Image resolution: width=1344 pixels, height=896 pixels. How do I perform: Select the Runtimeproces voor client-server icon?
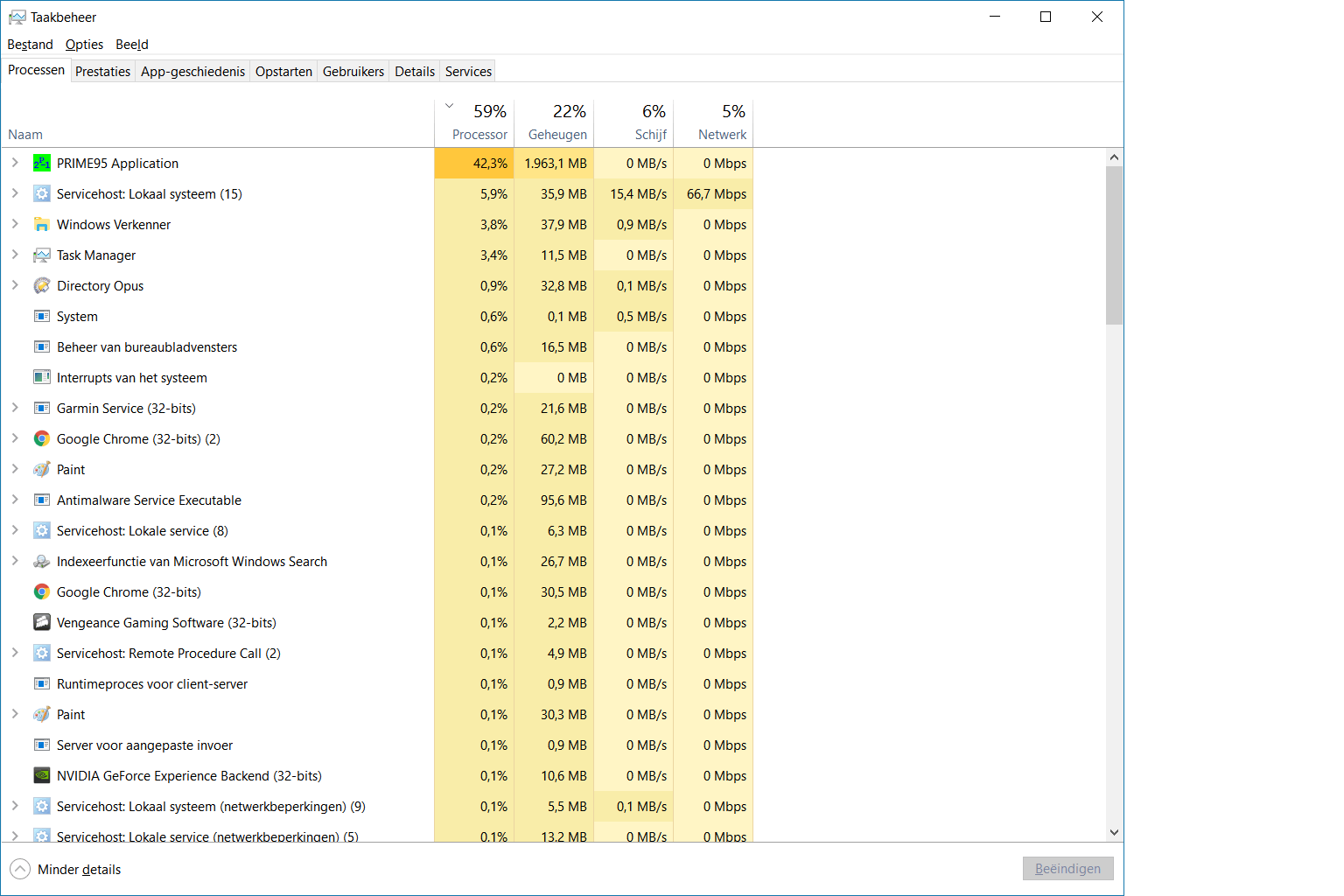(42, 683)
